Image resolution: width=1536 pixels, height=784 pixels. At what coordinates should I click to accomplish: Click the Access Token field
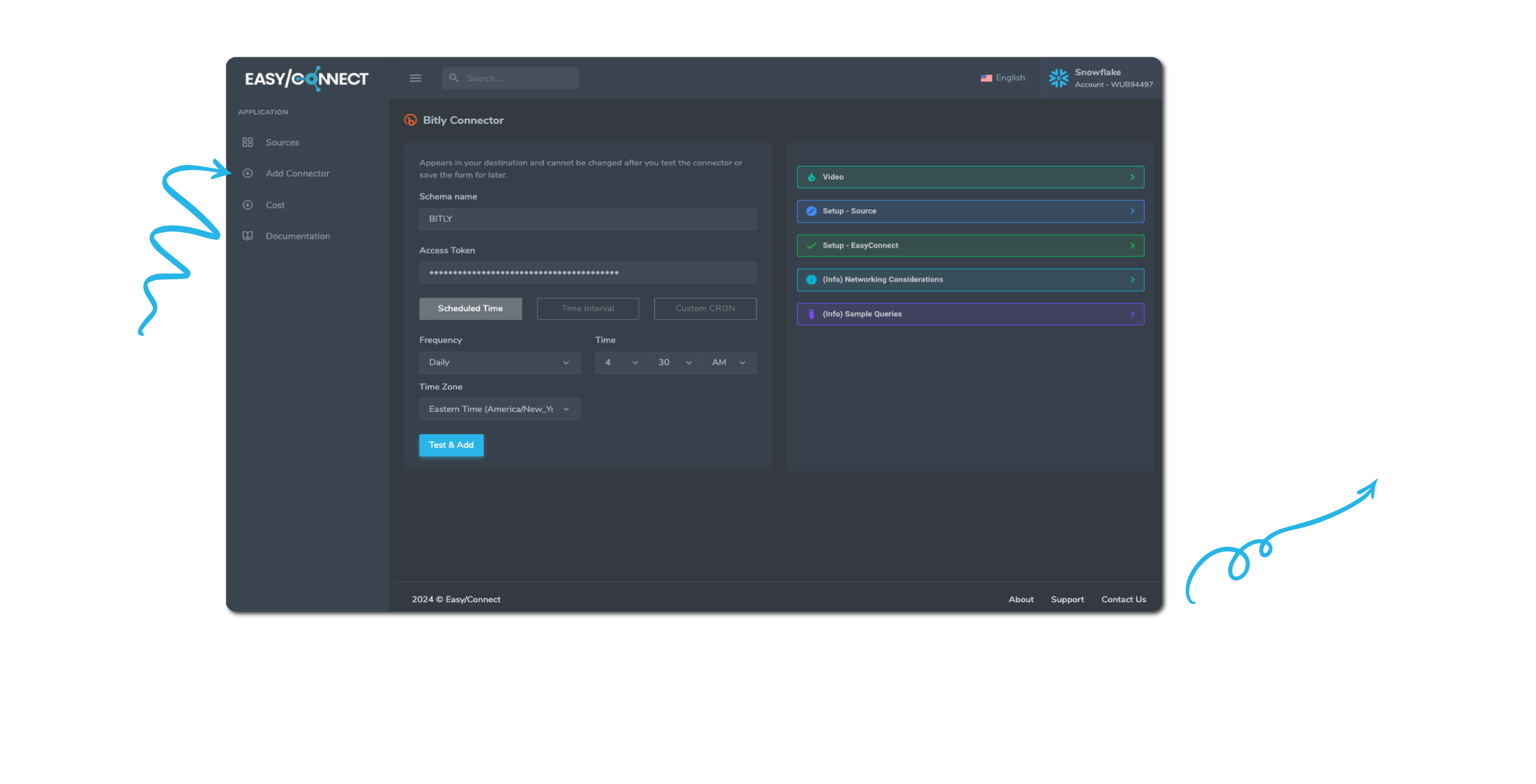[x=588, y=272]
